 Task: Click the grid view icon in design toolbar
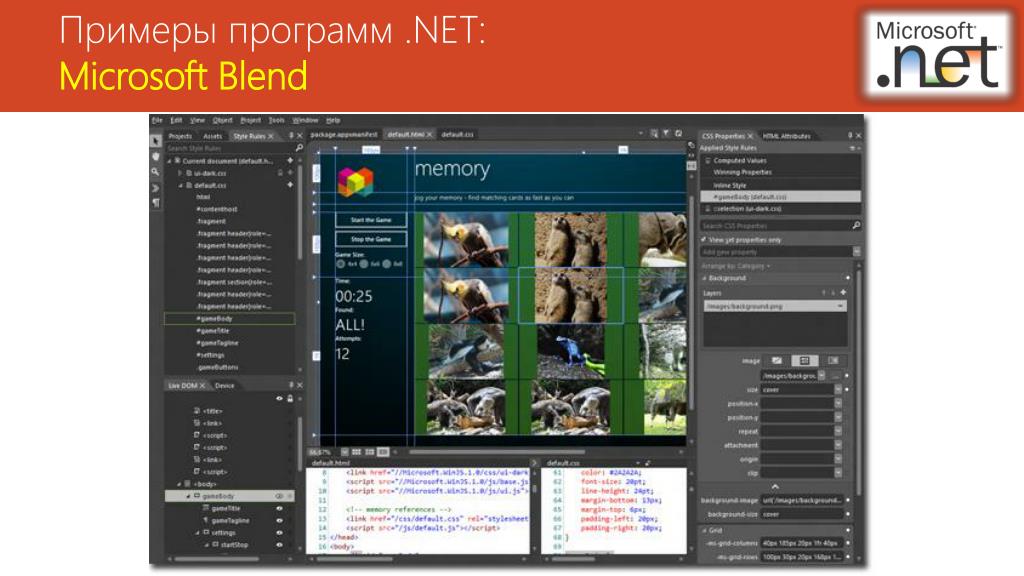[357, 452]
